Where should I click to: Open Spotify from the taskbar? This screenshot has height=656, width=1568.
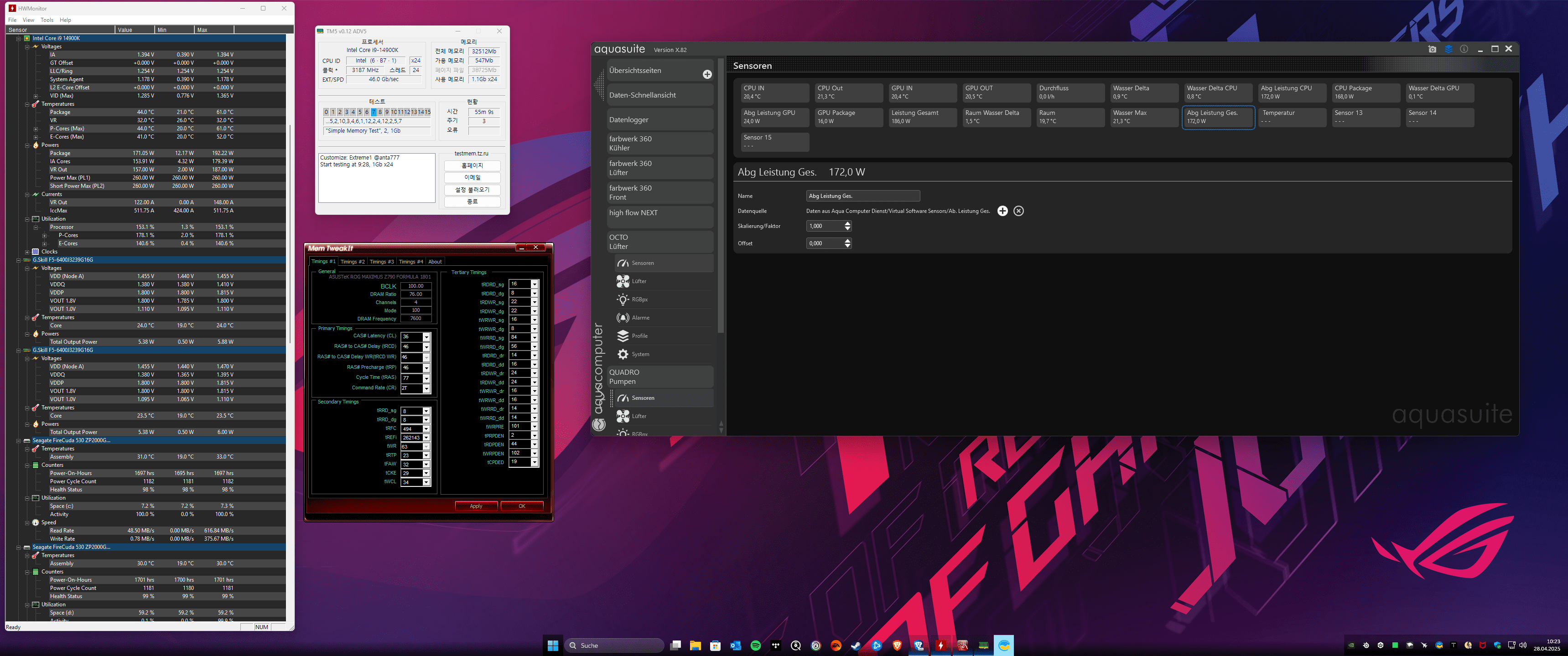click(755, 646)
